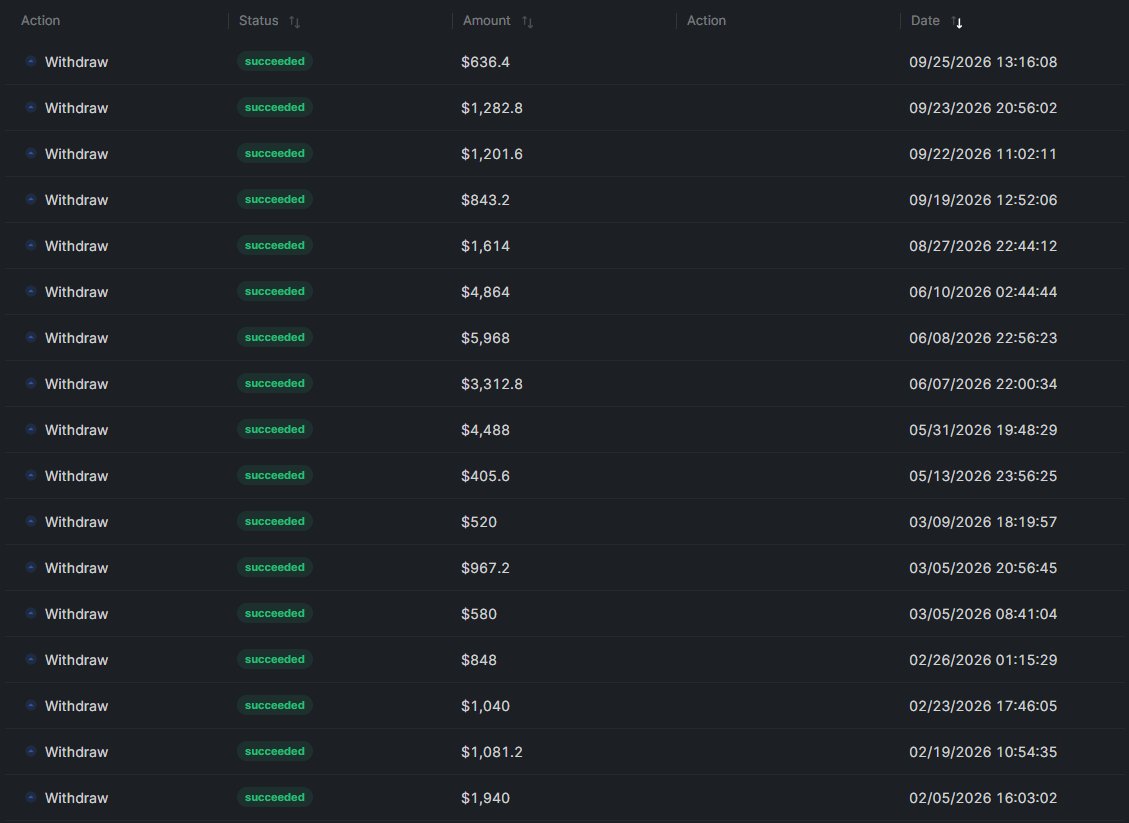
Task: Select the $4,864 amount cell
Action: pos(485,293)
